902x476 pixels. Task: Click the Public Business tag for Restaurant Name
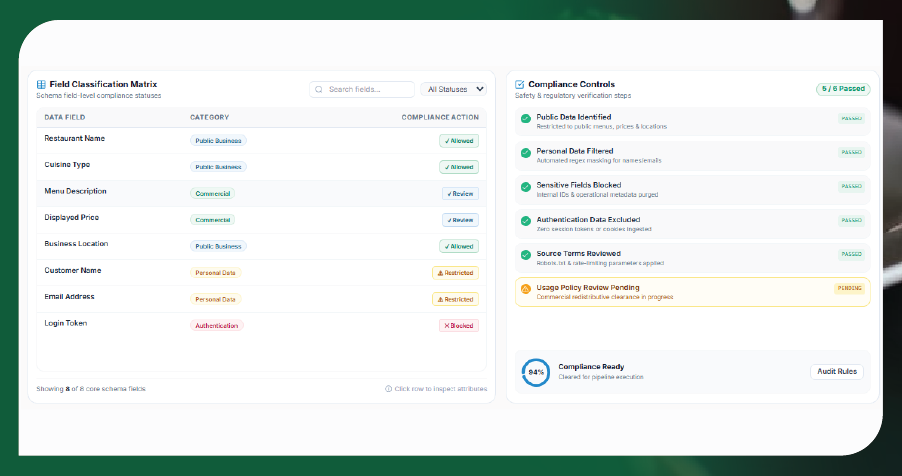[219, 140]
